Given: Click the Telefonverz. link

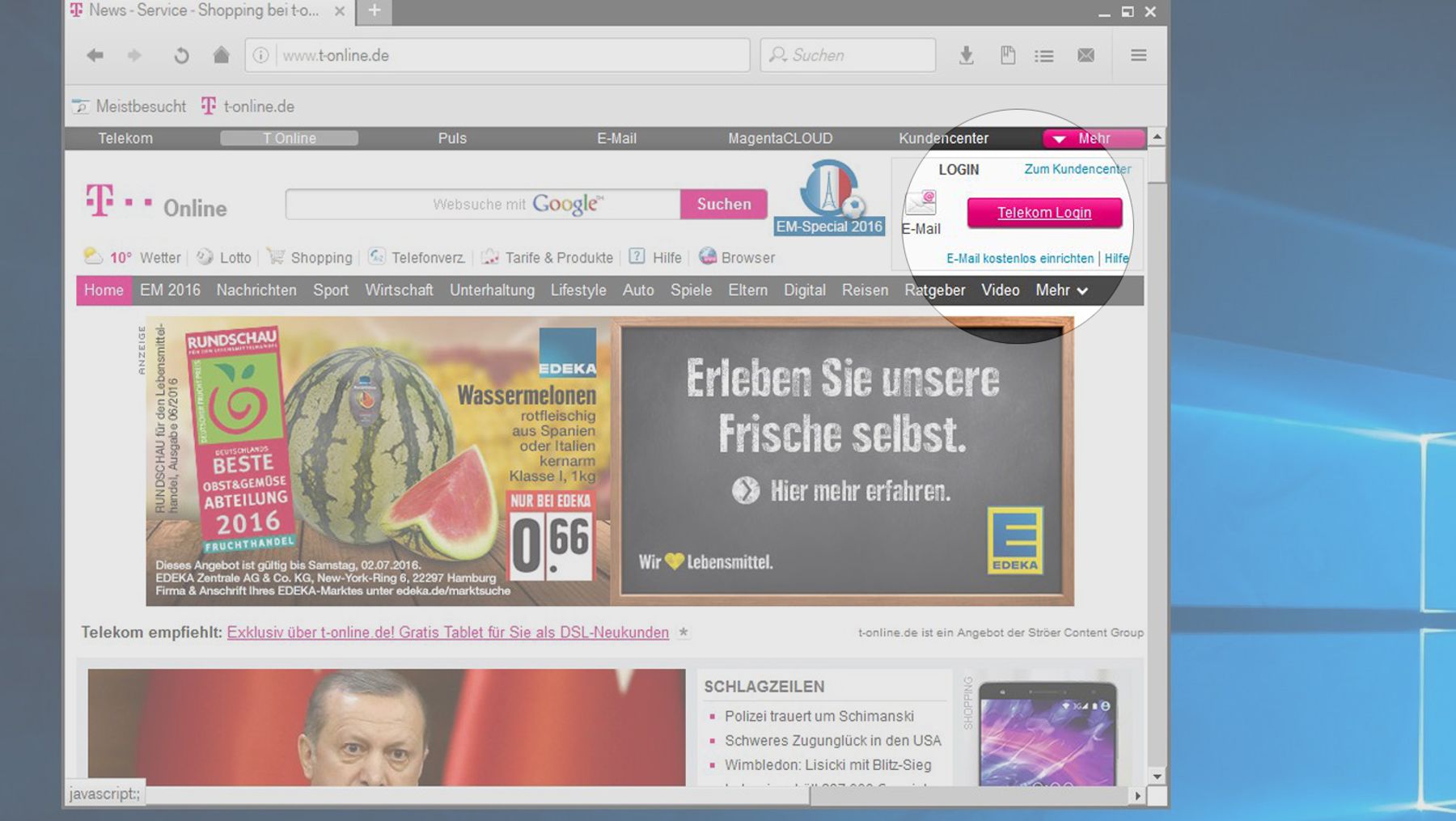Looking at the screenshot, I should [417, 257].
